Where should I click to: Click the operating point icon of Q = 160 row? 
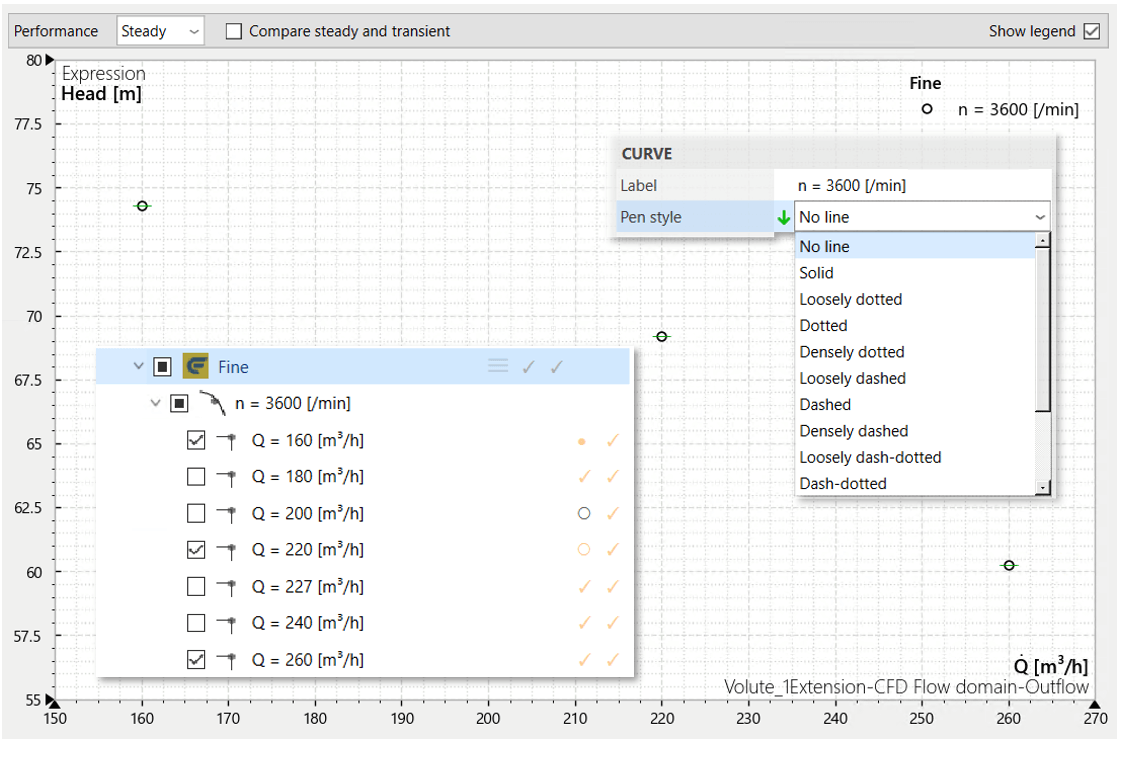click(x=227, y=441)
